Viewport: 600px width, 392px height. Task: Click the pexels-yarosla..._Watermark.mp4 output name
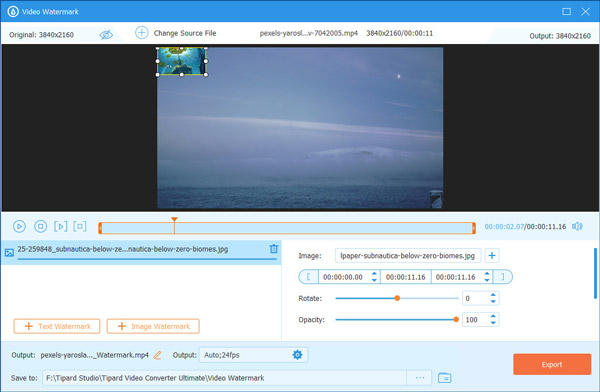click(x=95, y=355)
